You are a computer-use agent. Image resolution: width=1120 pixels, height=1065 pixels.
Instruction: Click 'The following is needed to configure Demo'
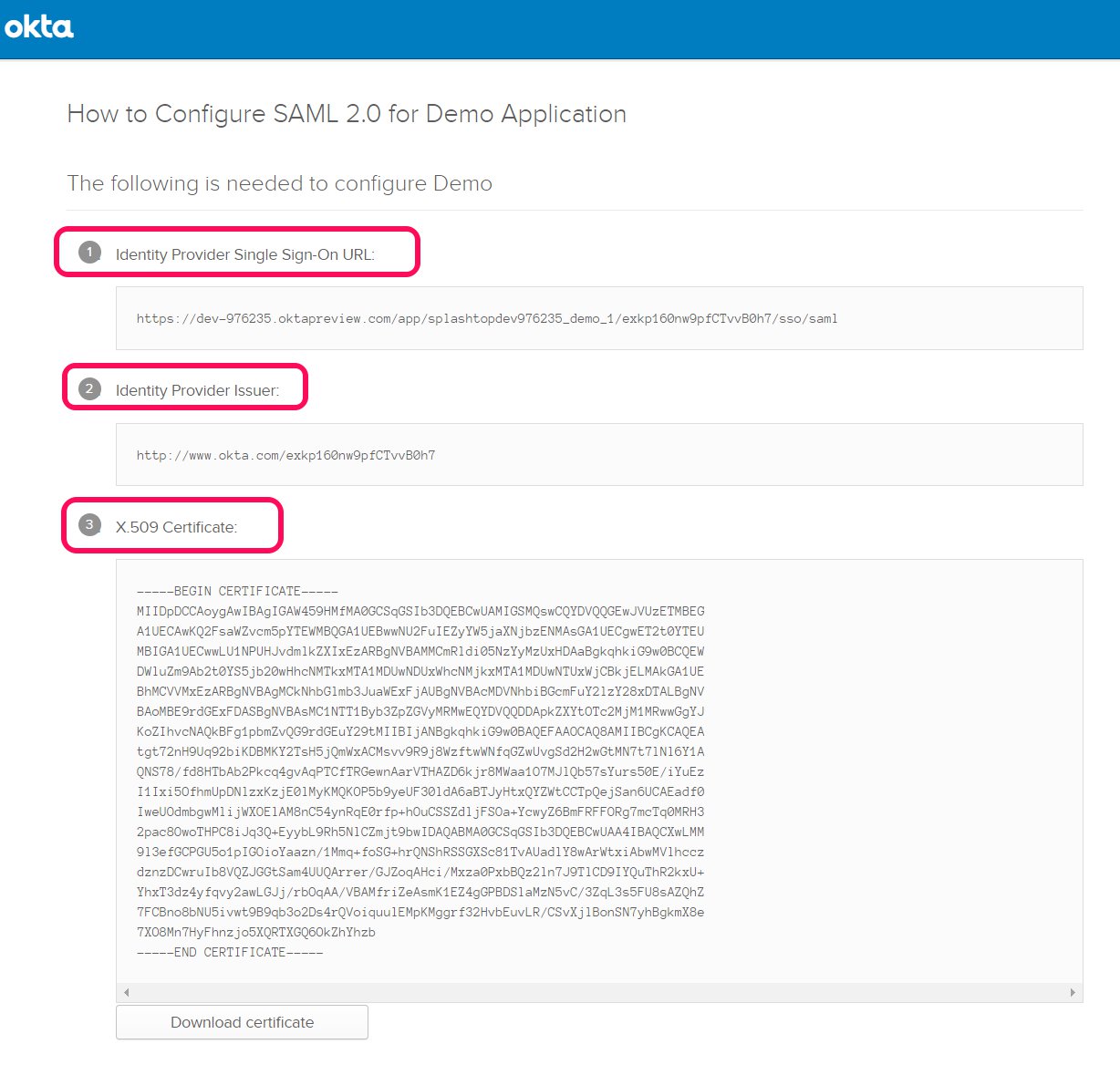click(x=280, y=183)
